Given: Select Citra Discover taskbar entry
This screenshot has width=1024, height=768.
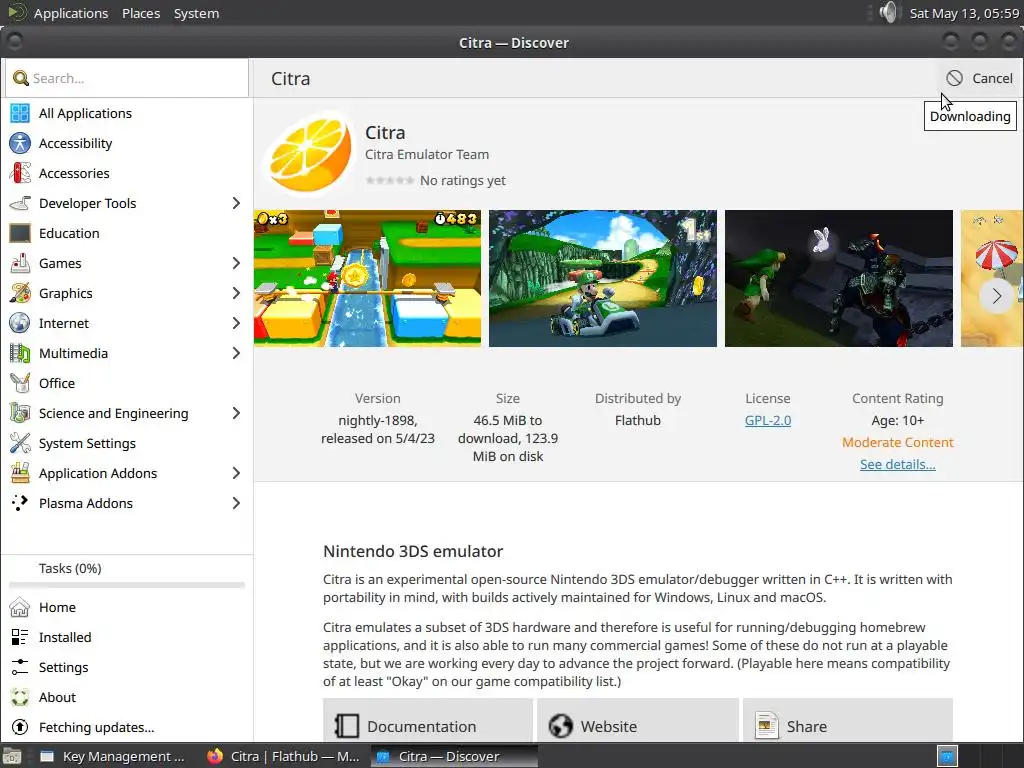Looking at the screenshot, I should pyautogui.click(x=454, y=756).
